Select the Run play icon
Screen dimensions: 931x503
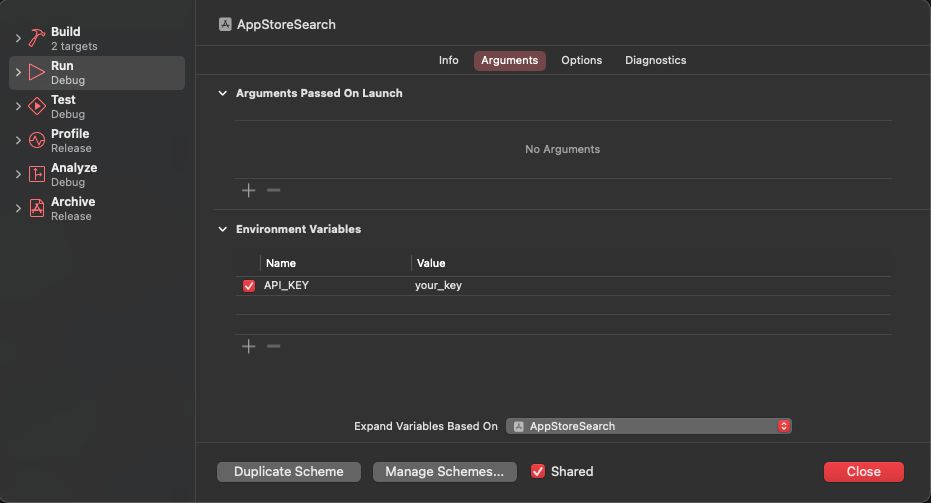coord(36,72)
